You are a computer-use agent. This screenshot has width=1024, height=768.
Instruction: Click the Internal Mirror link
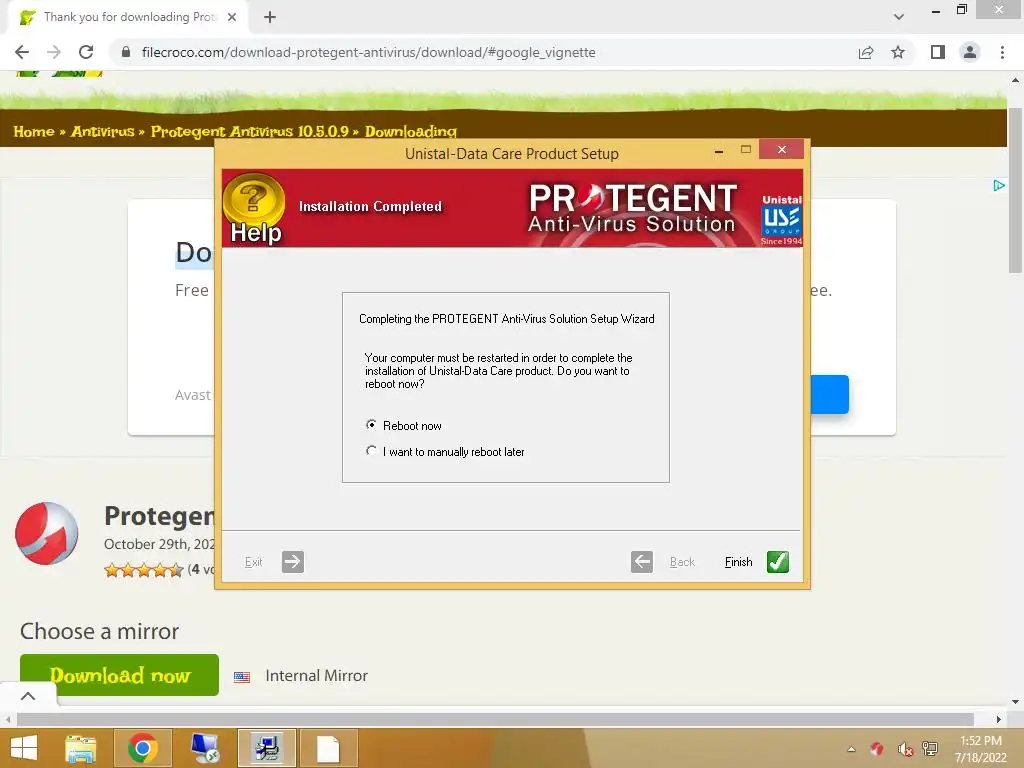click(x=317, y=675)
